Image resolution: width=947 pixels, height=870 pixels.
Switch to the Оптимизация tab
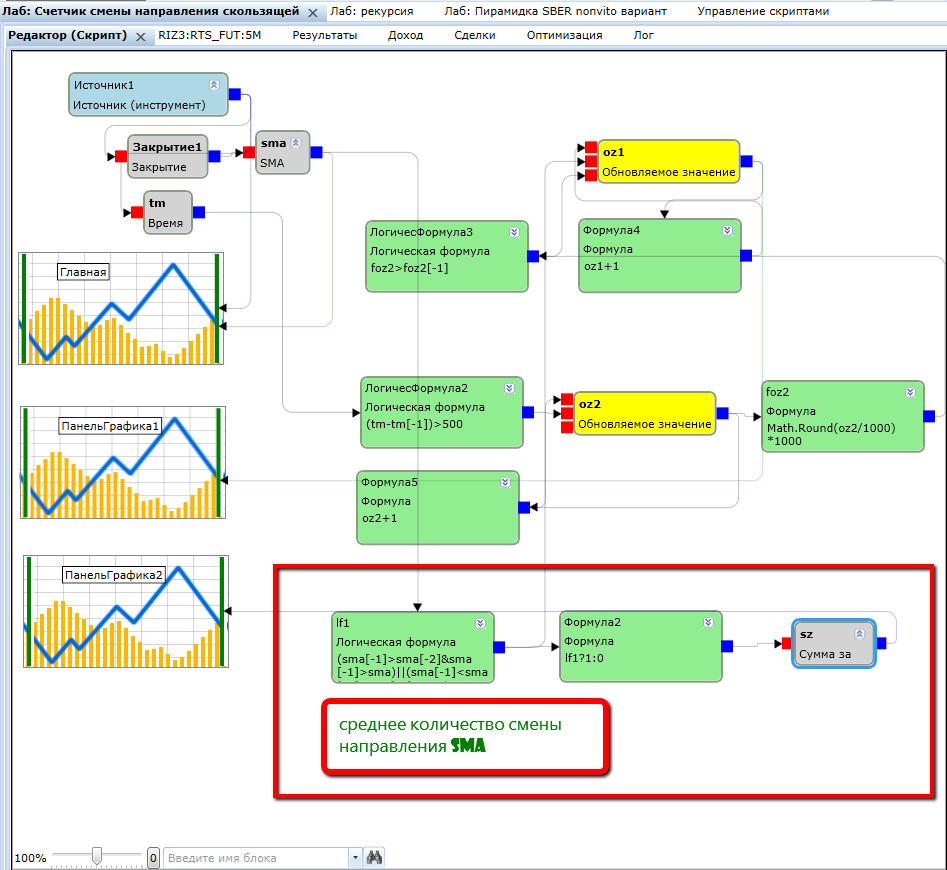point(564,36)
